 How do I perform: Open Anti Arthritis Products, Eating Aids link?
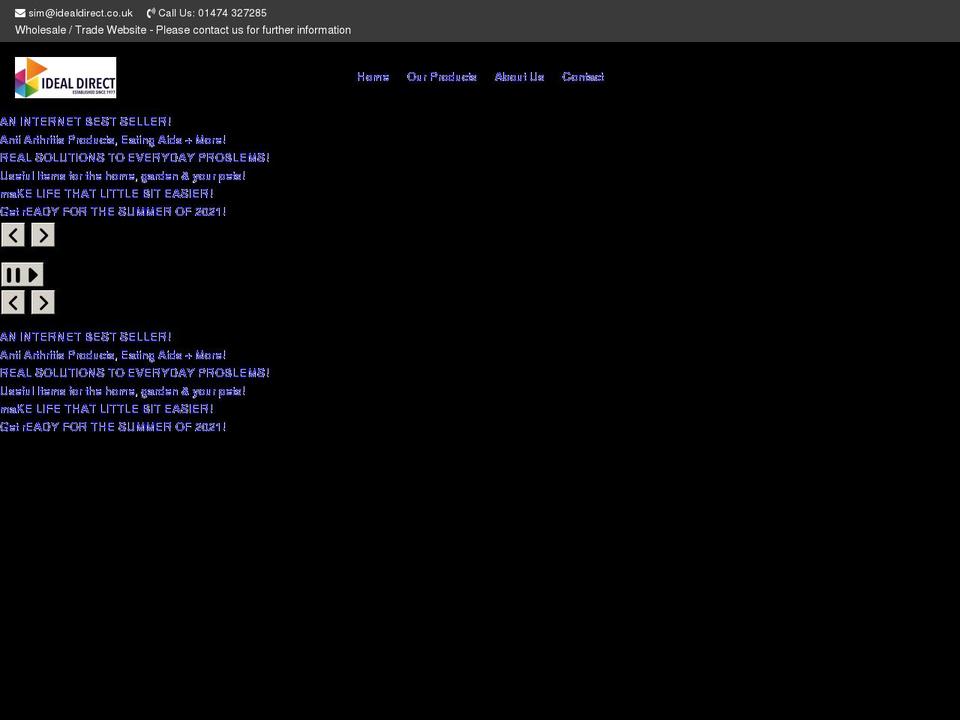click(x=113, y=140)
